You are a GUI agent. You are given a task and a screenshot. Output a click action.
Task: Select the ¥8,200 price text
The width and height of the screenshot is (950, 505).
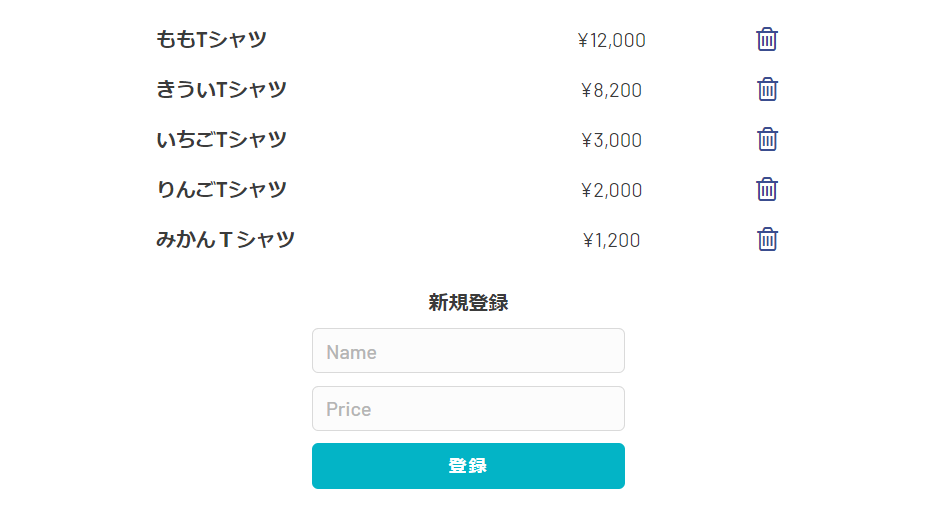[x=611, y=91]
